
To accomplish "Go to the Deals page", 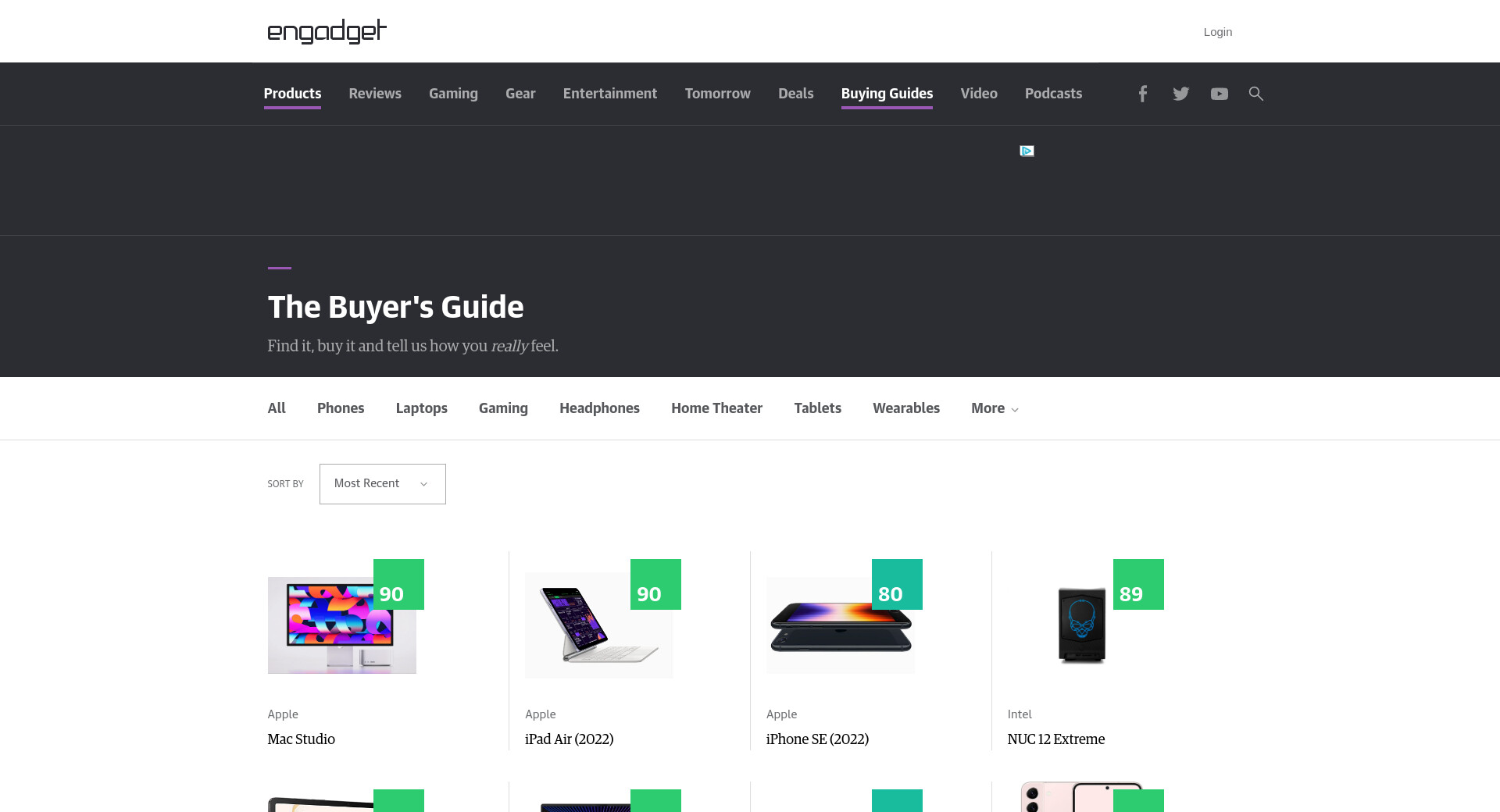I will 796,94.
